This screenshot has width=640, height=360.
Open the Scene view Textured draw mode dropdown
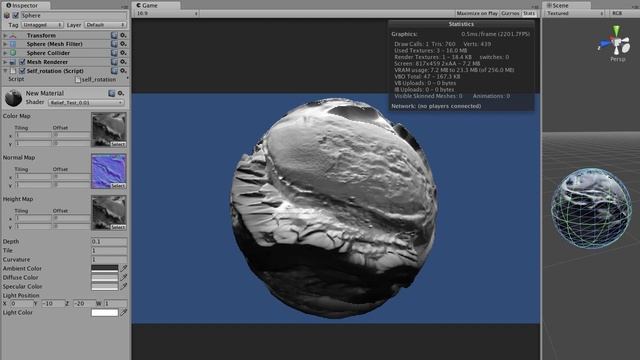[x=576, y=13]
